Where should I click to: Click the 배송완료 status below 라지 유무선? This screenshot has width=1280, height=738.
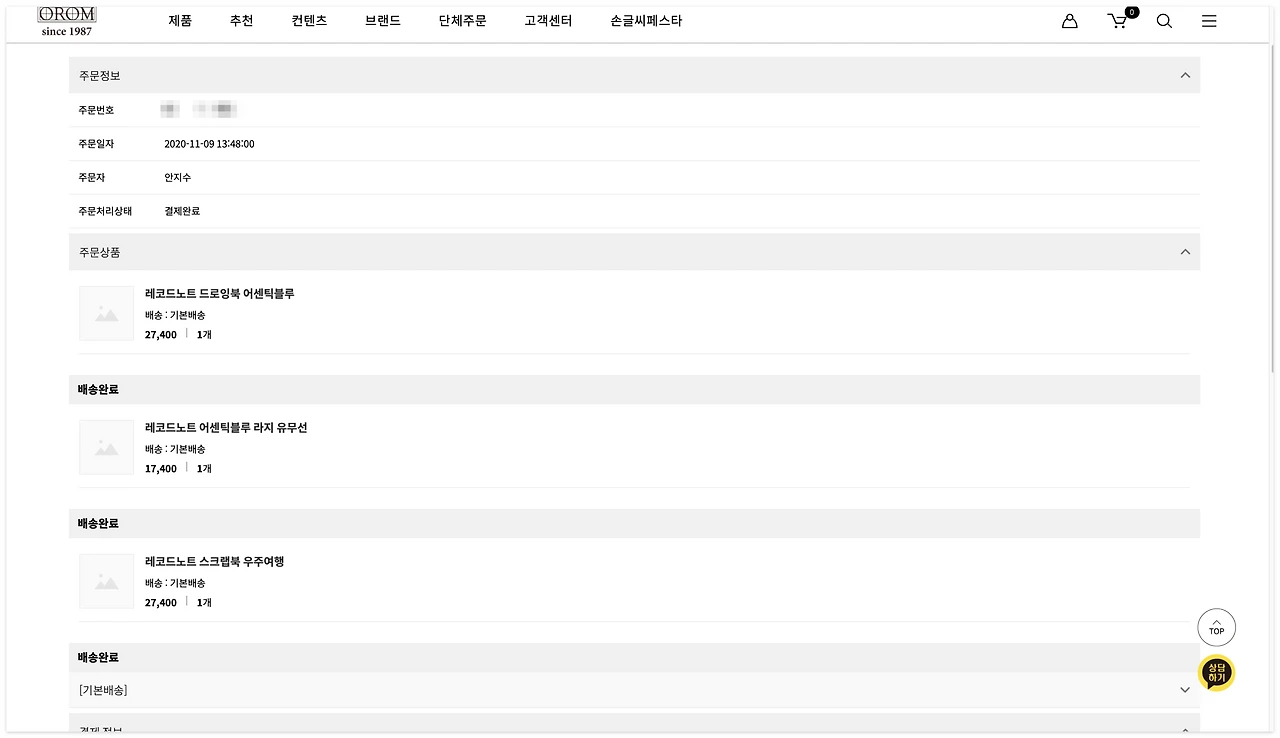98,524
